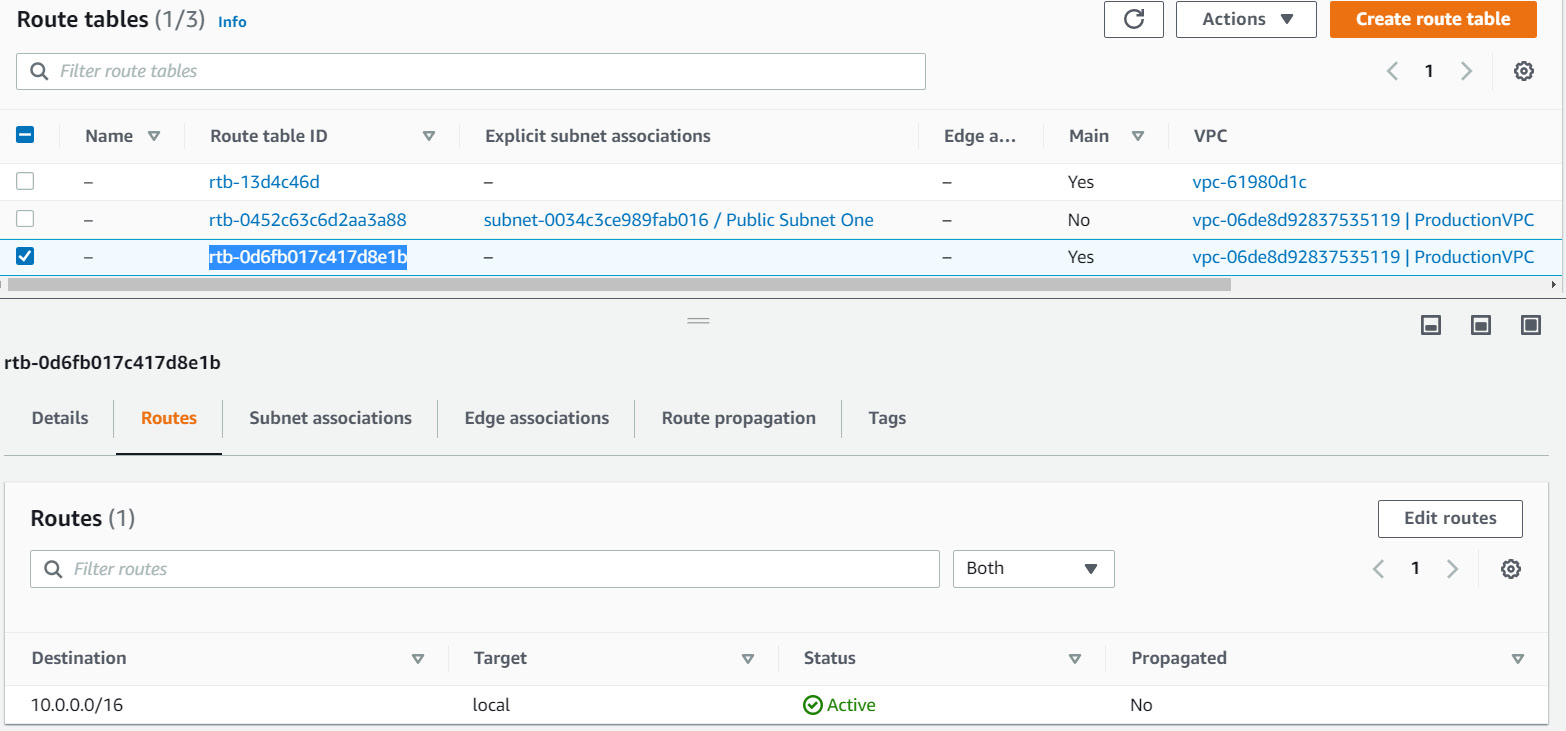Go to previous route tables page

1392,71
